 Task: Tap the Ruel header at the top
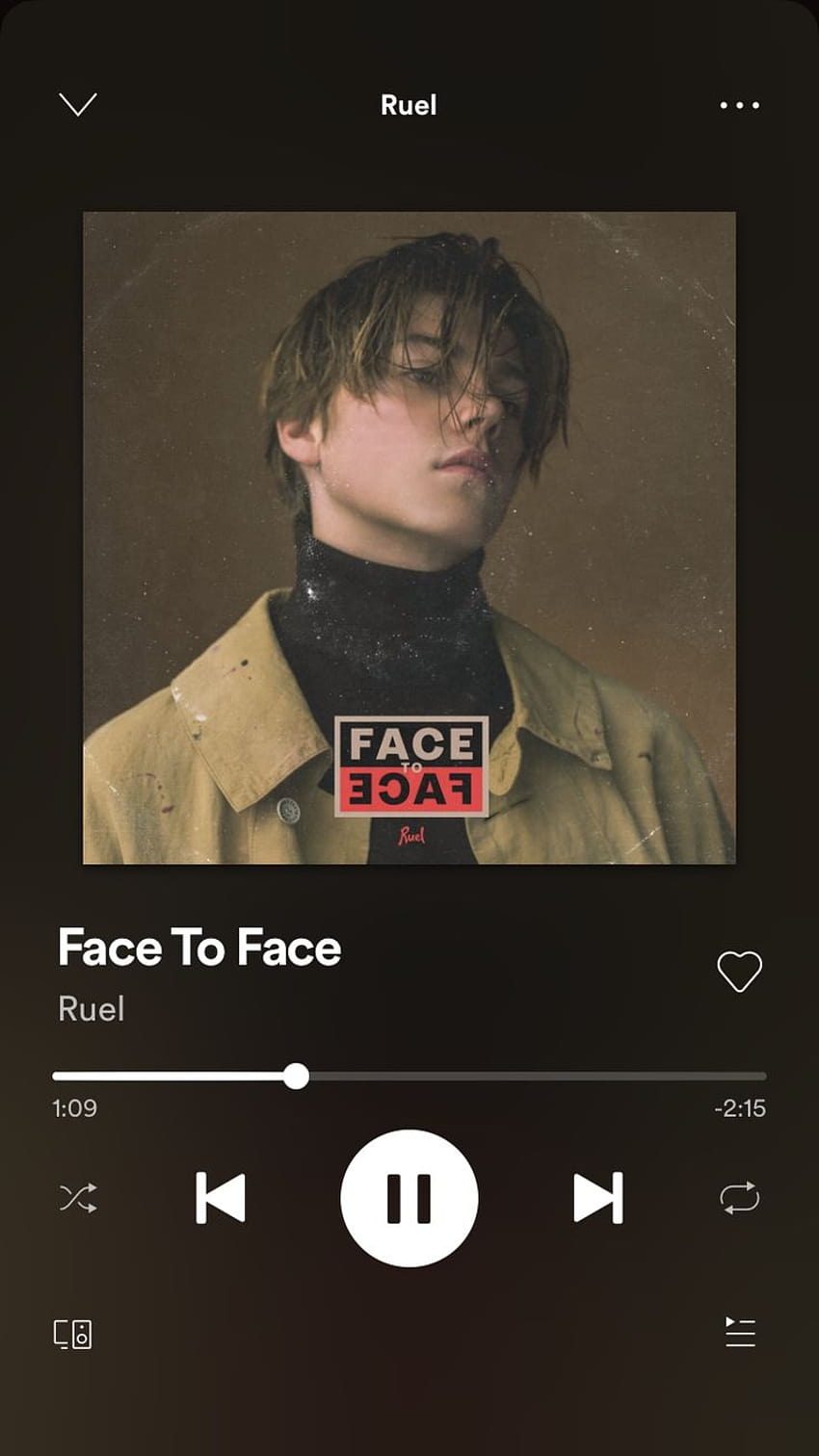(409, 105)
